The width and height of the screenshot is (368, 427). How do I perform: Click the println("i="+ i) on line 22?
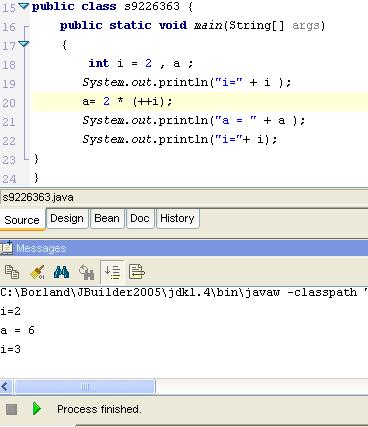[x=180, y=139]
